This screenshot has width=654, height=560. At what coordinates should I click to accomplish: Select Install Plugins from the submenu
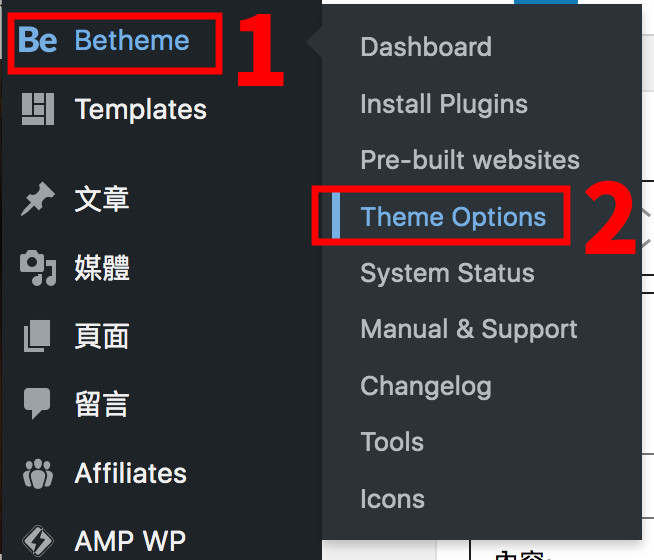(444, 103)
